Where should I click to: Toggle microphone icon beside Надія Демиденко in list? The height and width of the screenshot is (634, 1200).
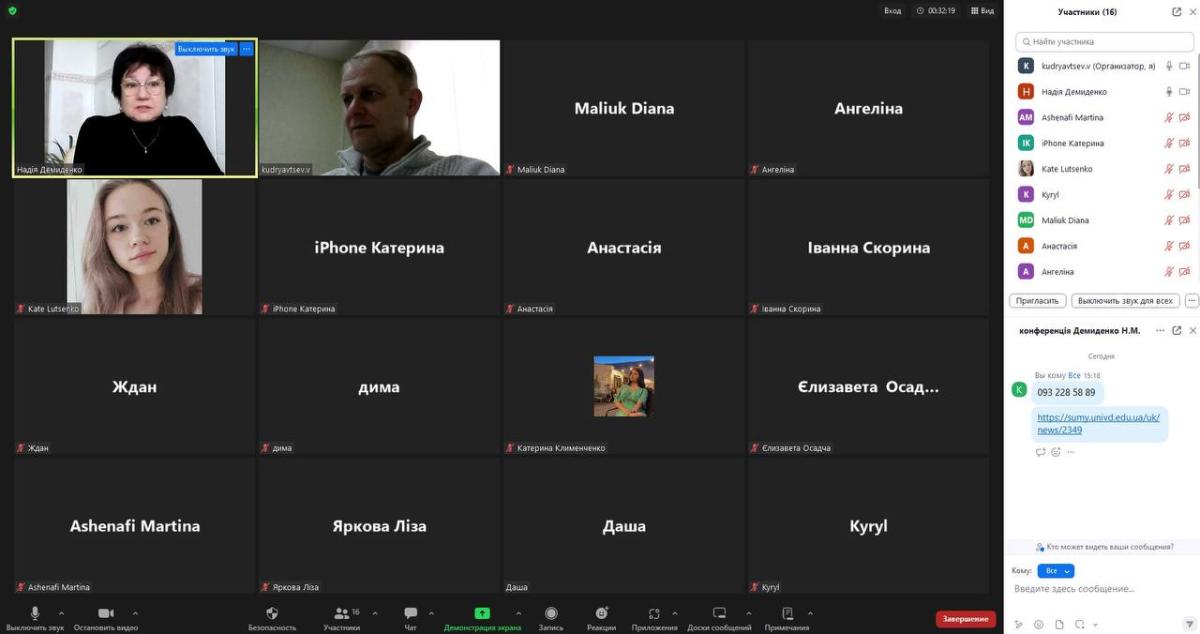[1168, 92]
